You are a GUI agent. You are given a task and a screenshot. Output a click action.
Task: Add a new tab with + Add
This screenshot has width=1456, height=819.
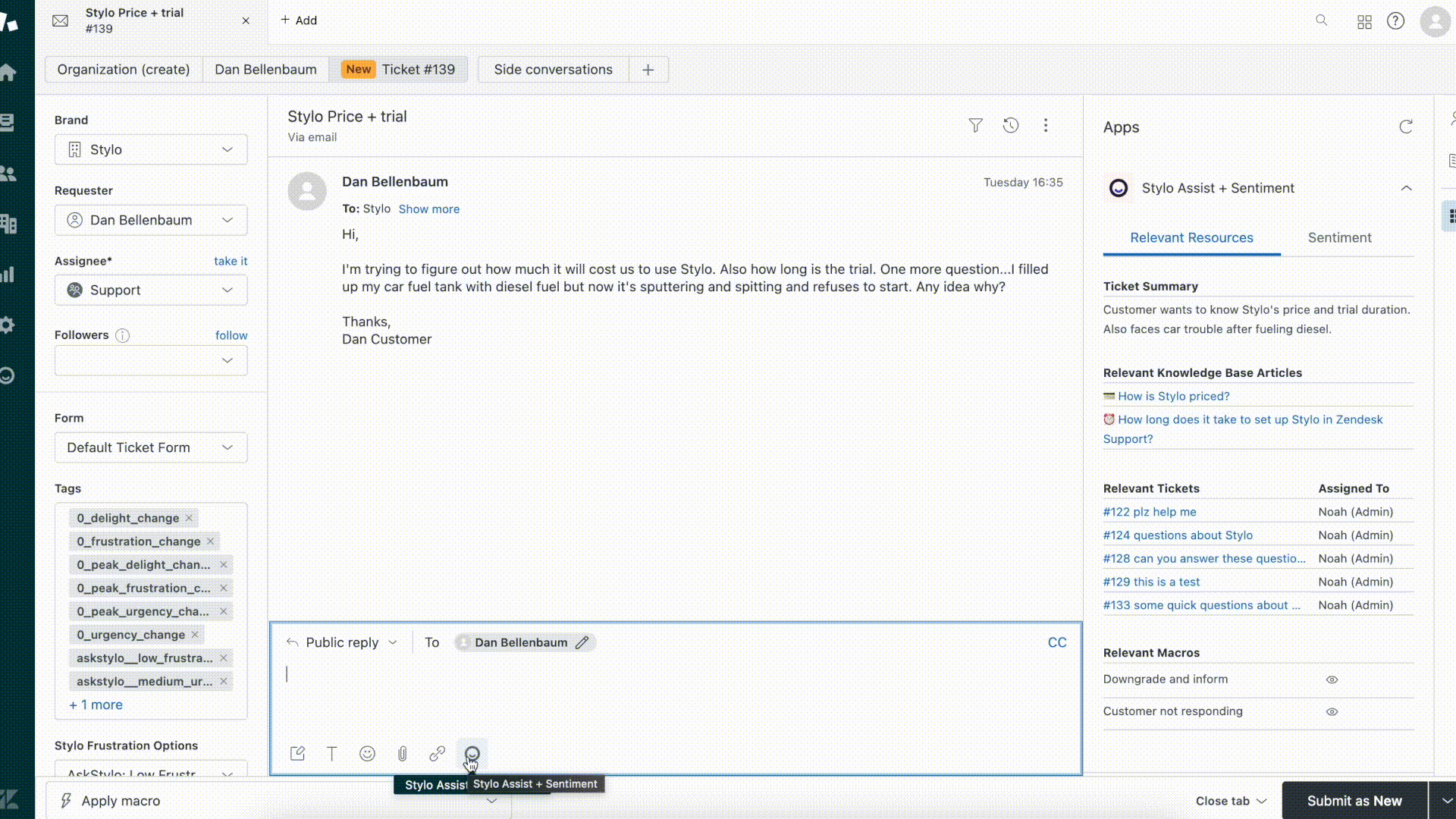(x=299, y=20)
